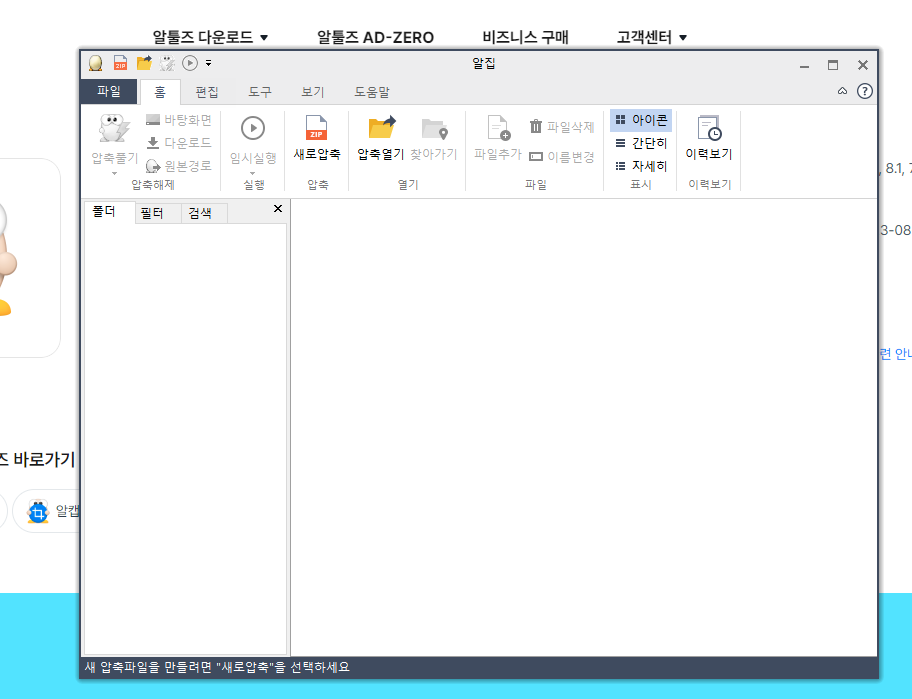The image size is (912, 699).
Task: Close the 알집 window
Action: (863, 65)
